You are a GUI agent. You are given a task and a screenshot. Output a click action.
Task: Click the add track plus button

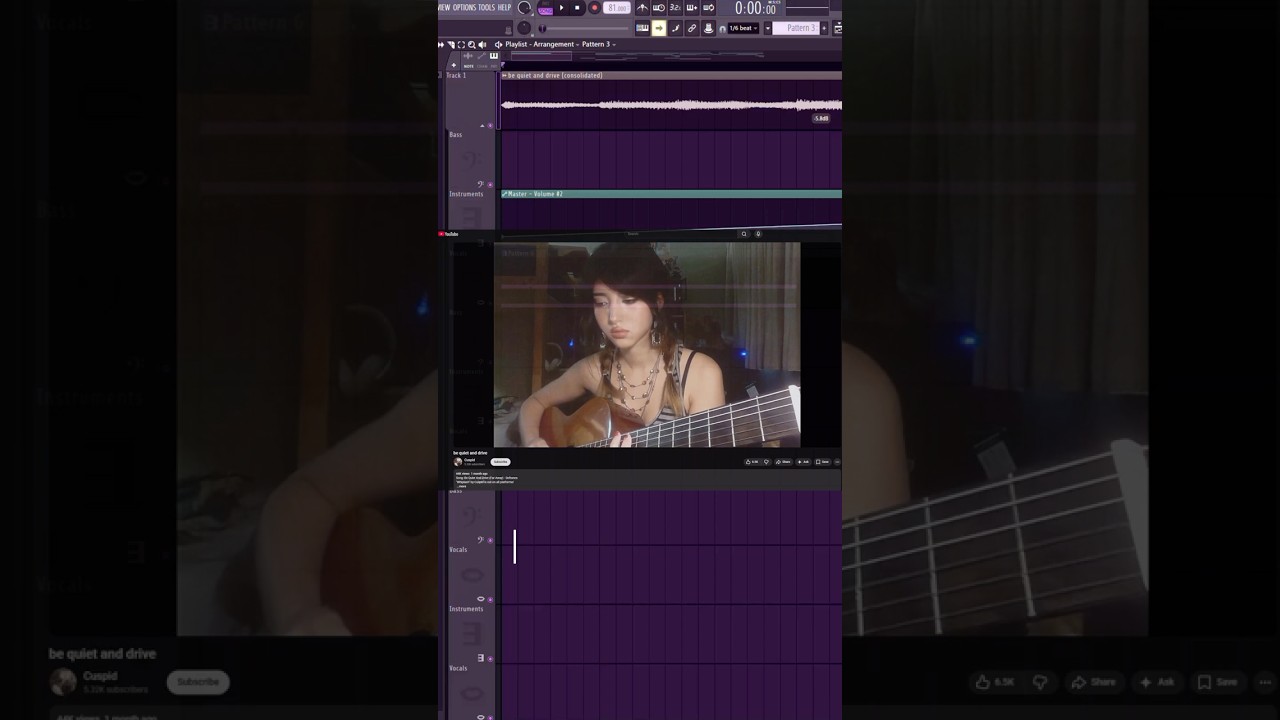pos(454,65)
